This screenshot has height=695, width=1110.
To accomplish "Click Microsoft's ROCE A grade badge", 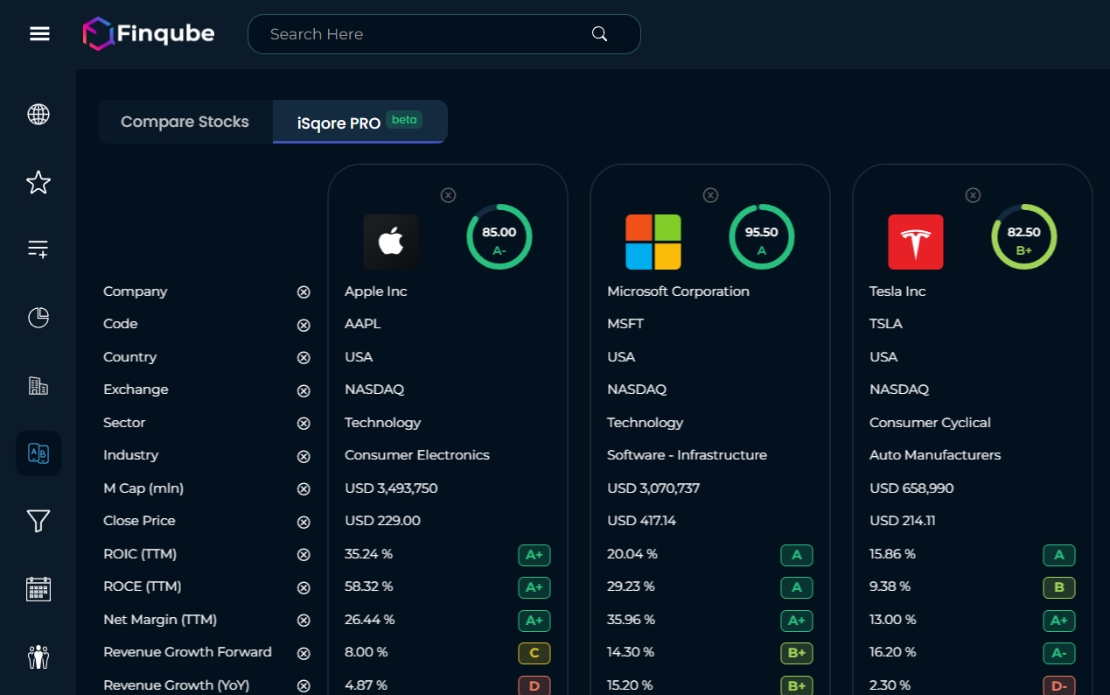I will pos(797,588).
